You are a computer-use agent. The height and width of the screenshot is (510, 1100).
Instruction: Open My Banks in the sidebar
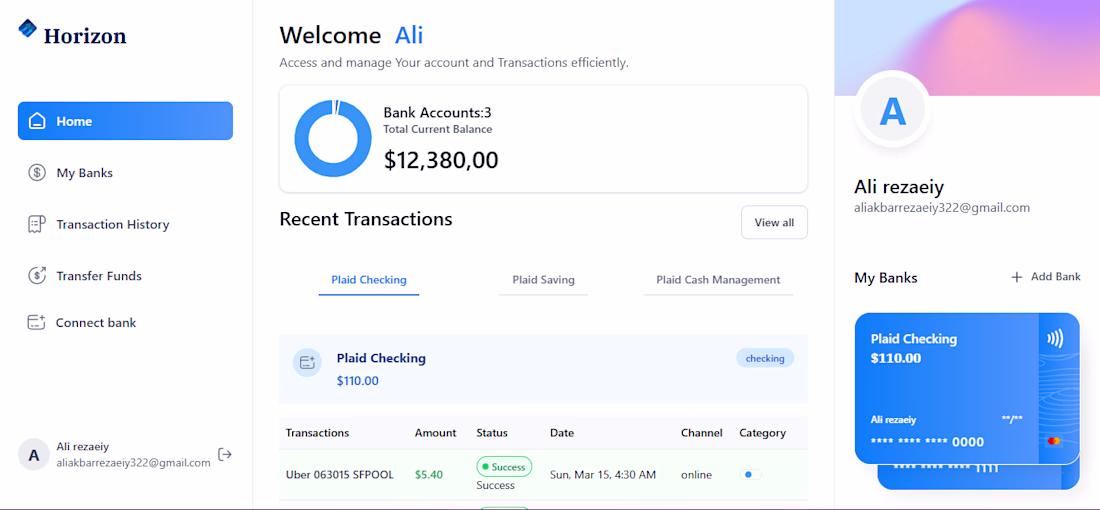[125, 173]
